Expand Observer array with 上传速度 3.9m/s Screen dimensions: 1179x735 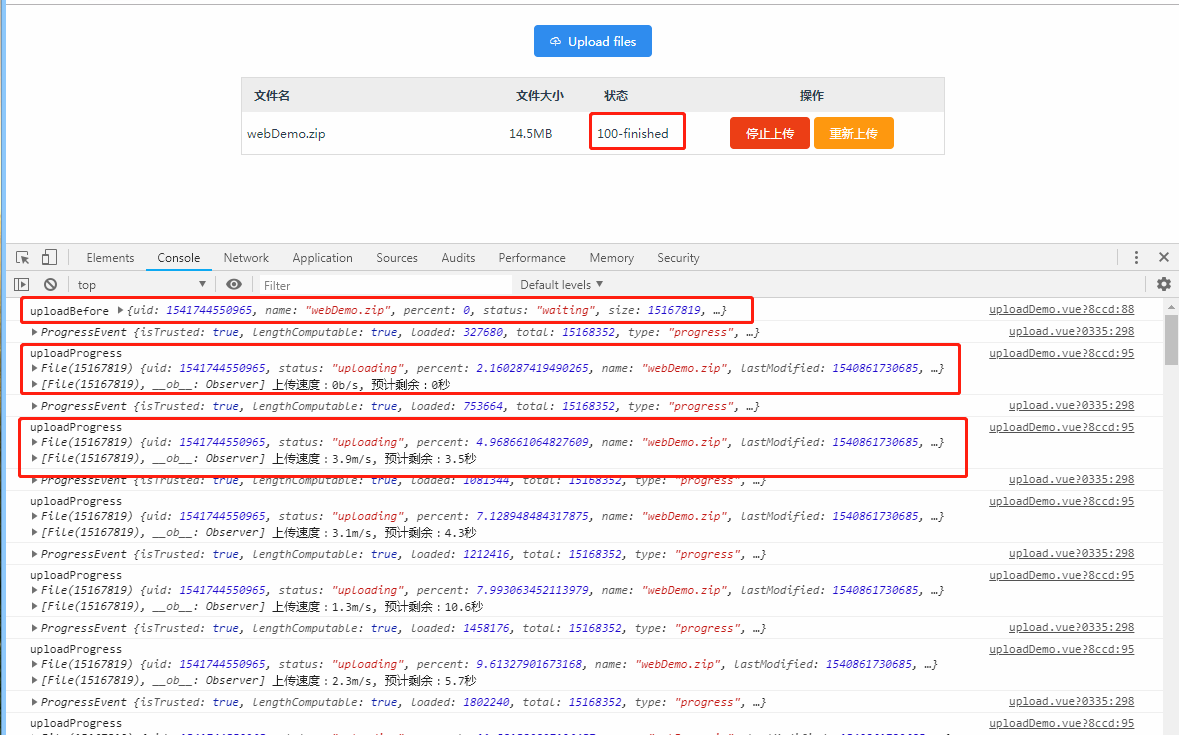pos(35,458)
